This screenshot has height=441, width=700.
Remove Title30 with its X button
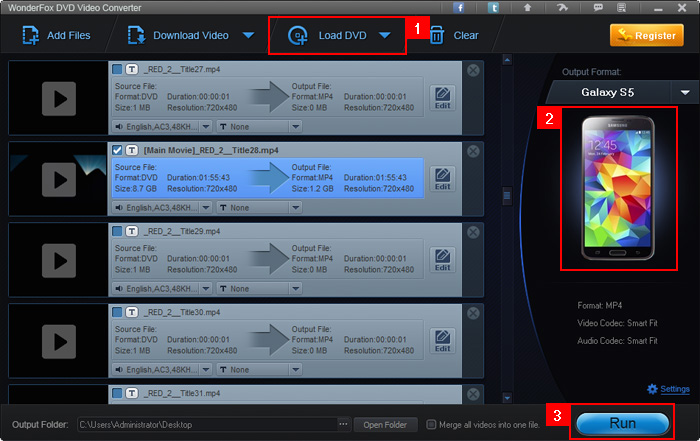[473, 313]
